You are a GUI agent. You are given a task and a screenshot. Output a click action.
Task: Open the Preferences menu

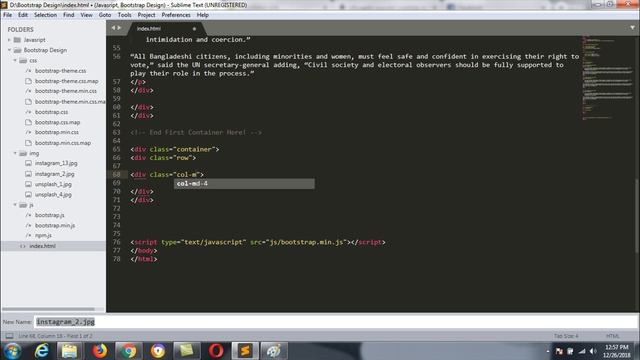click(x=176, y=15)
